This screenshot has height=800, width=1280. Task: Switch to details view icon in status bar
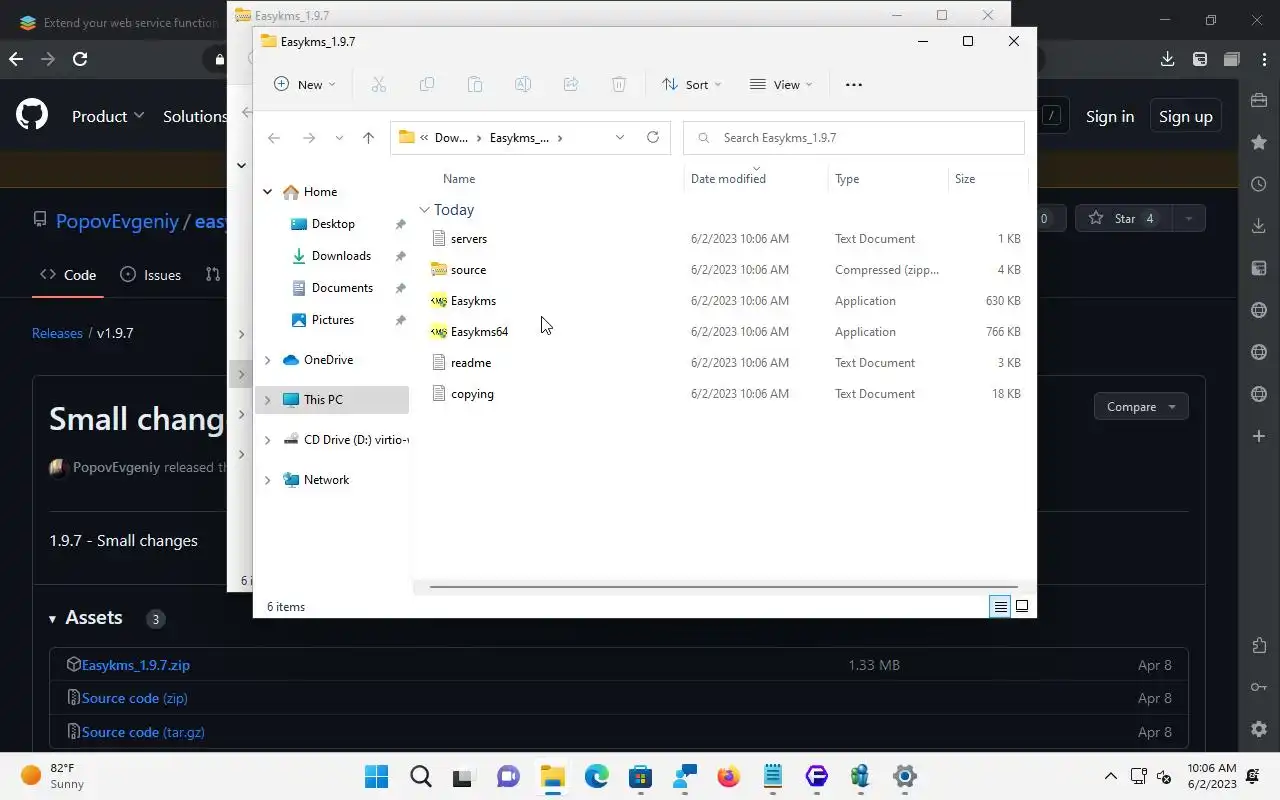click(1000, 606)
